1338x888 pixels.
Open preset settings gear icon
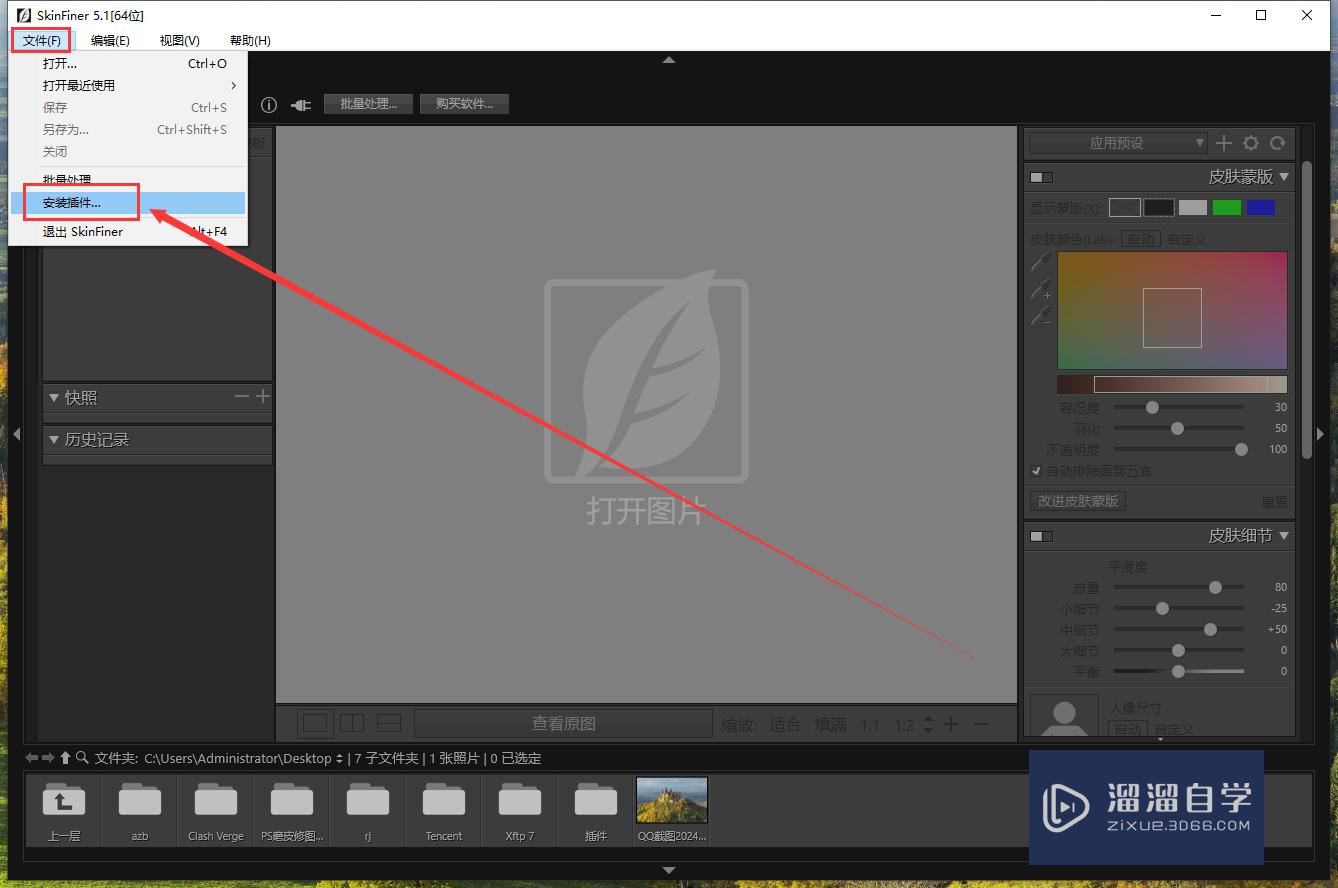[x=1251, y=143]
